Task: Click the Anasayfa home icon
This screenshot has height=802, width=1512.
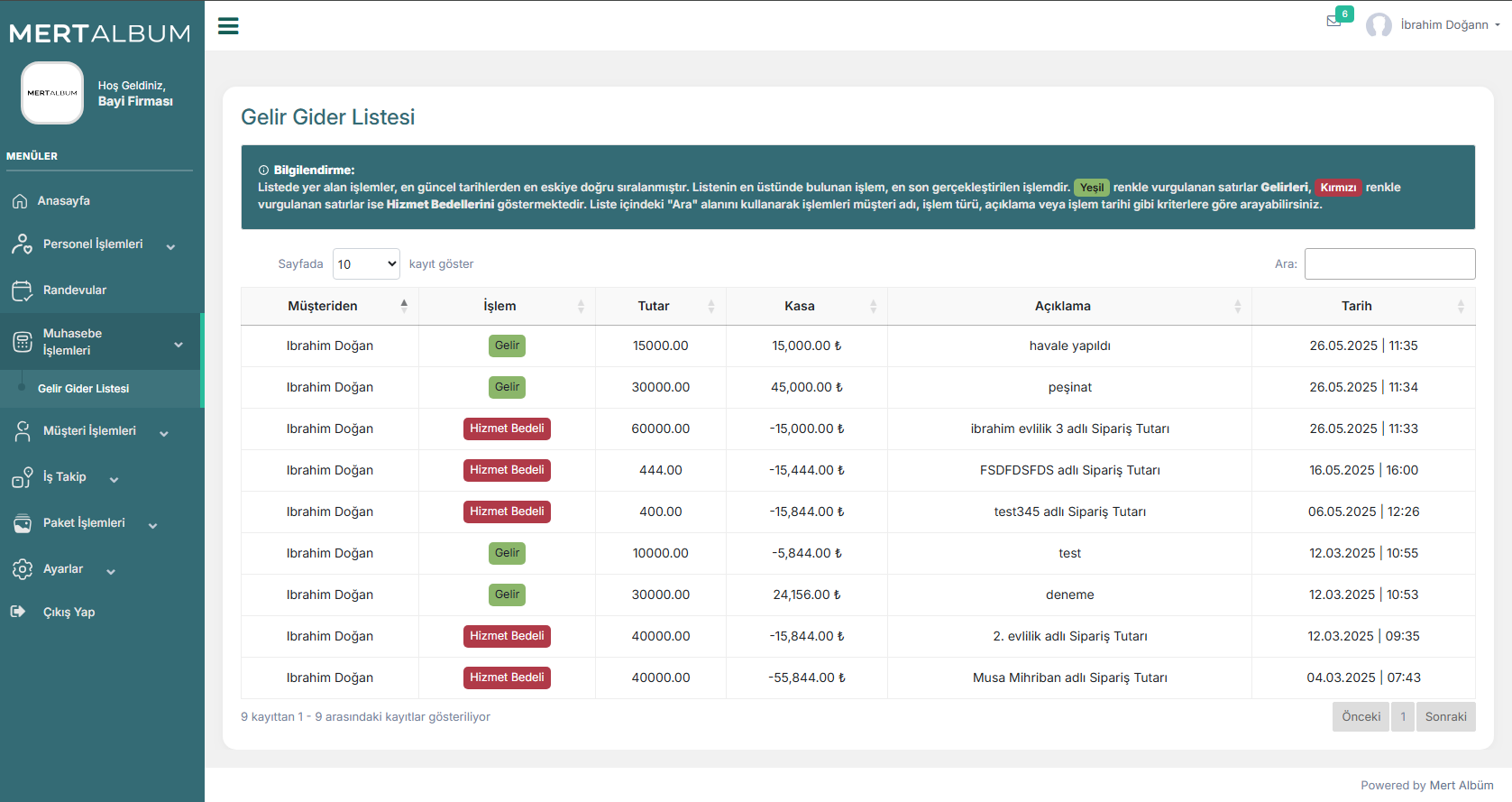Action: [x=20, y=201]
